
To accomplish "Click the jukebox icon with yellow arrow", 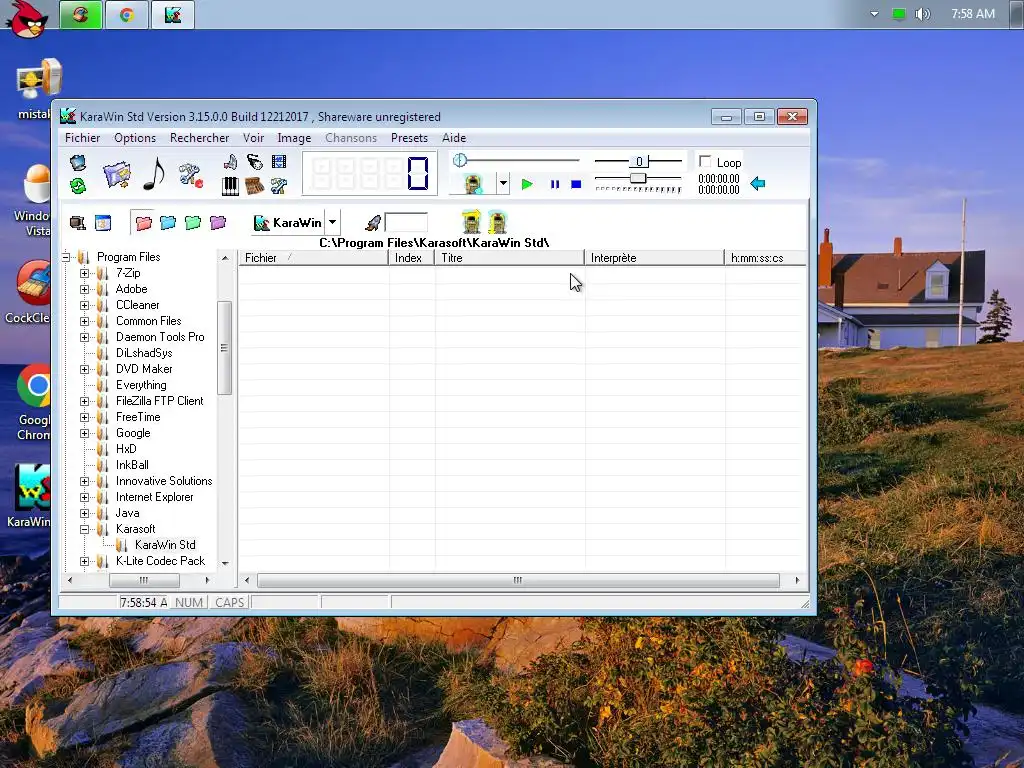I will coord(472,222).
